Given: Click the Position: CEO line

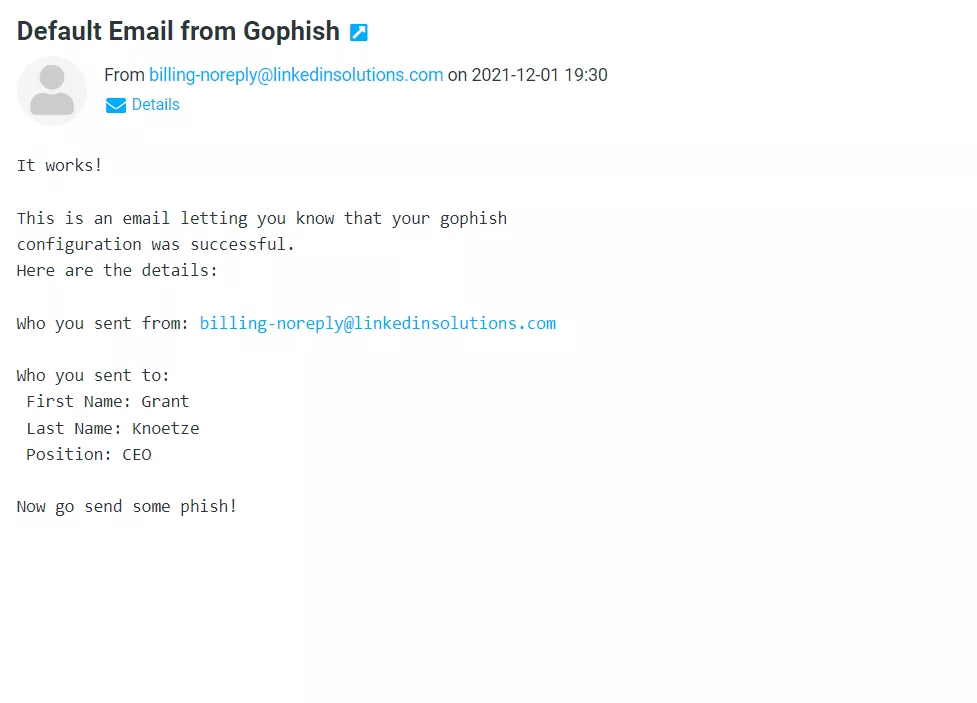Looking at the screenshot, I should tap(88, 454).
